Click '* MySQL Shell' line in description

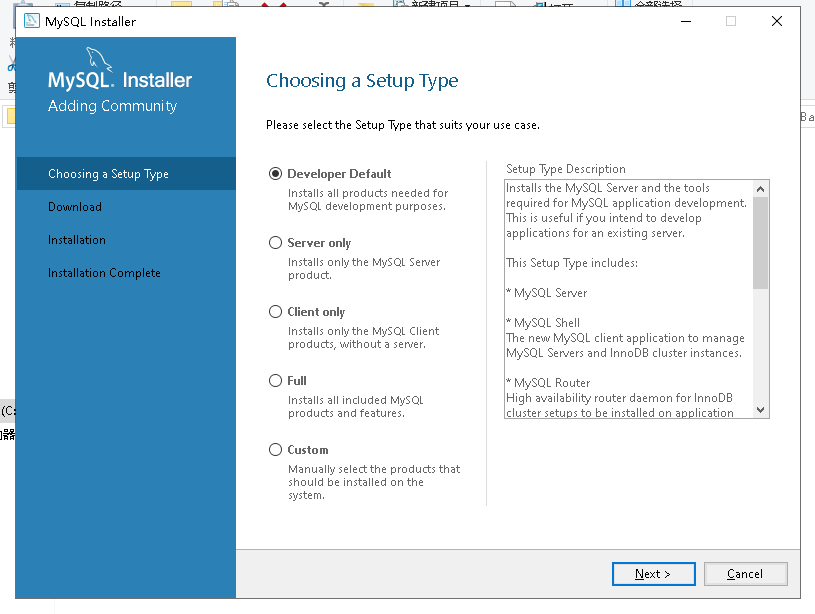543,323
